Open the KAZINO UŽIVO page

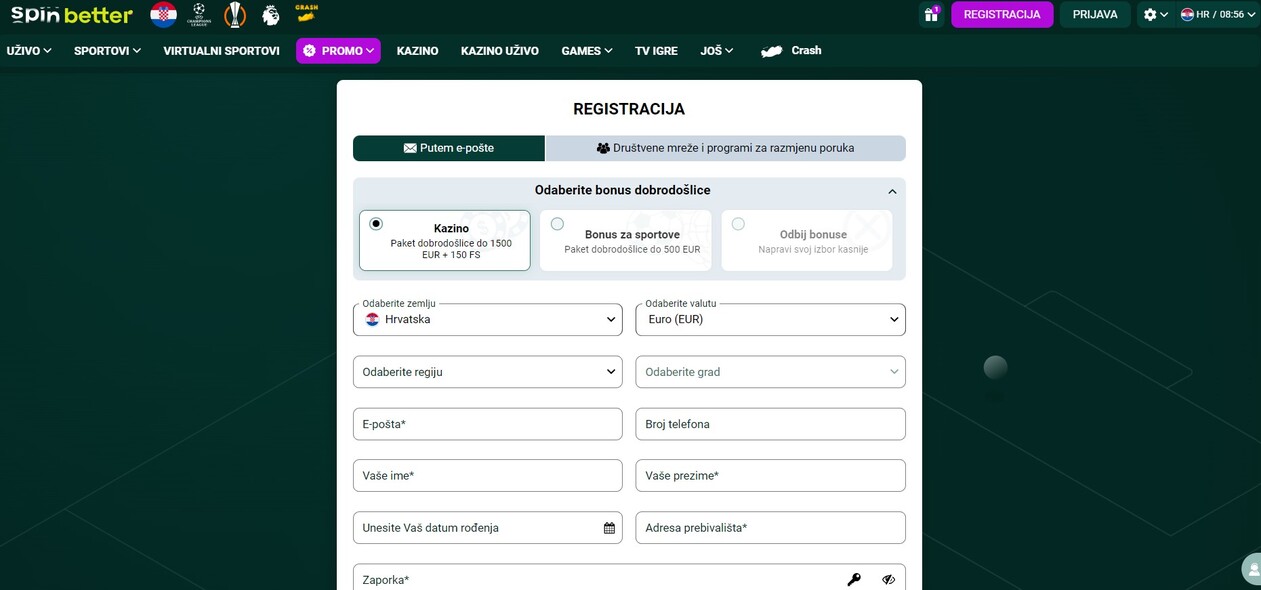coord(499,50)
